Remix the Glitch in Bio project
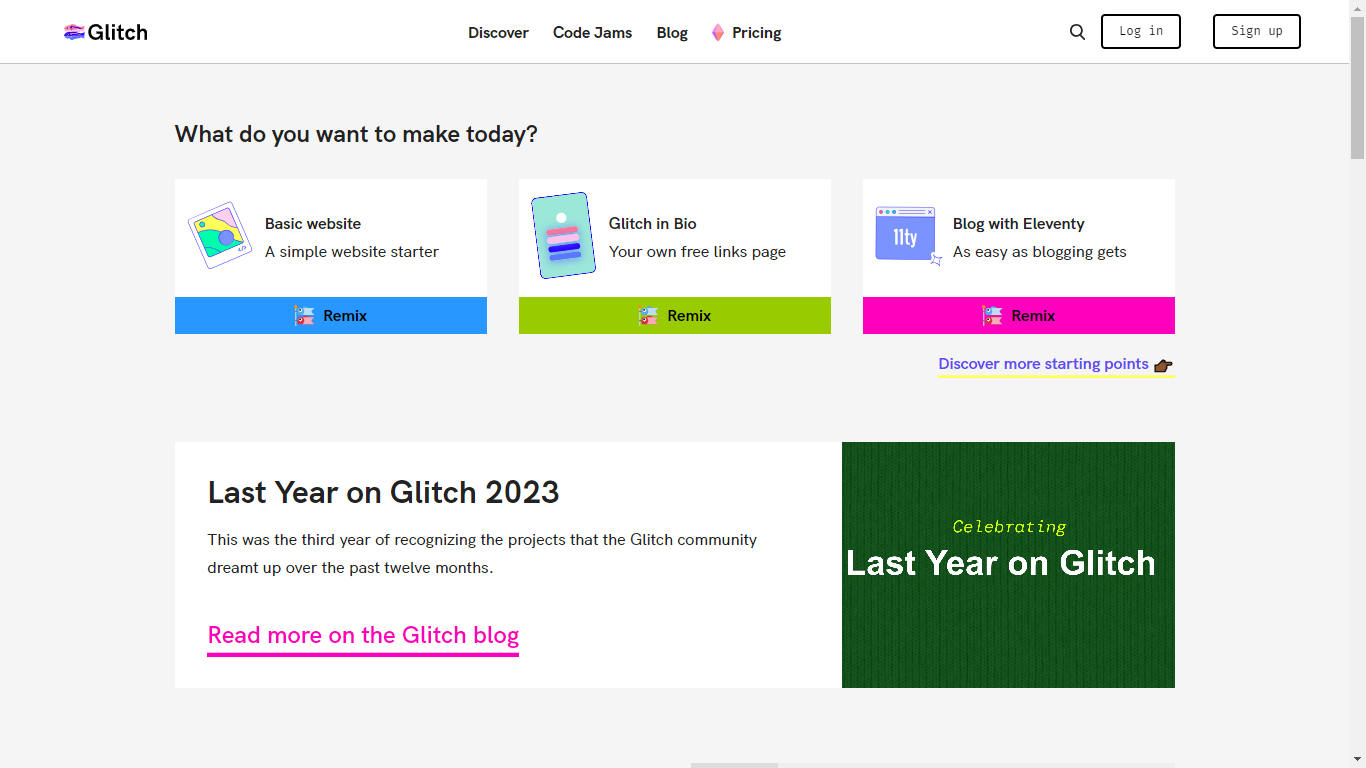 (675, 315)
